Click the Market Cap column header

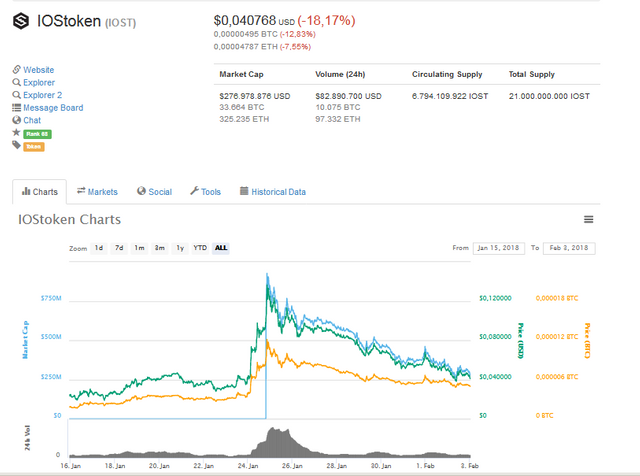(241, 74)
